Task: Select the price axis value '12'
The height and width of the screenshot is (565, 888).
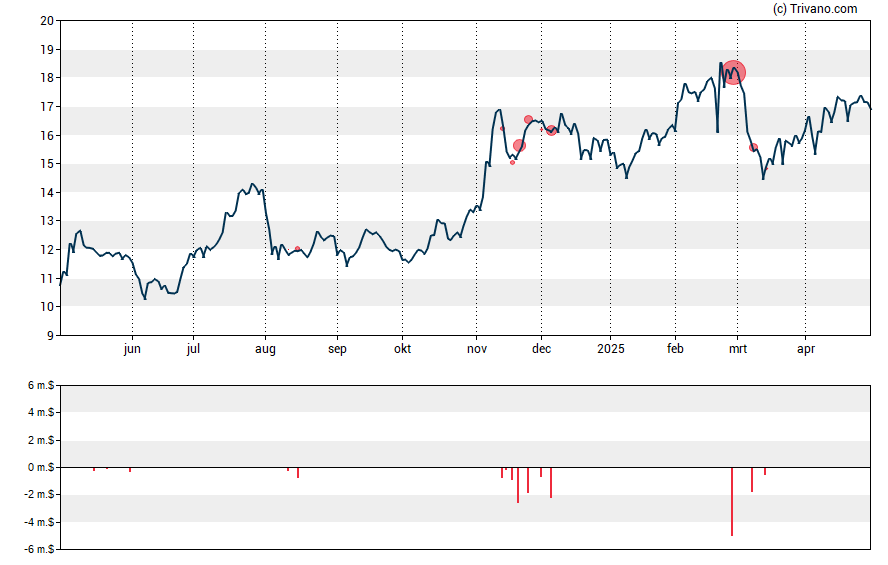Action: point(47,250)
